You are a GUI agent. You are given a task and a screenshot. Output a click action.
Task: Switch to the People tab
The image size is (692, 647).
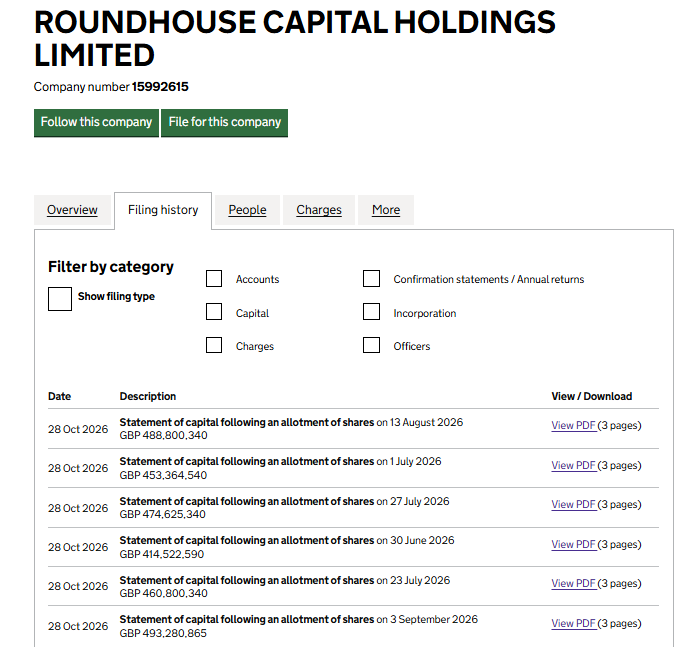point(247,210)
